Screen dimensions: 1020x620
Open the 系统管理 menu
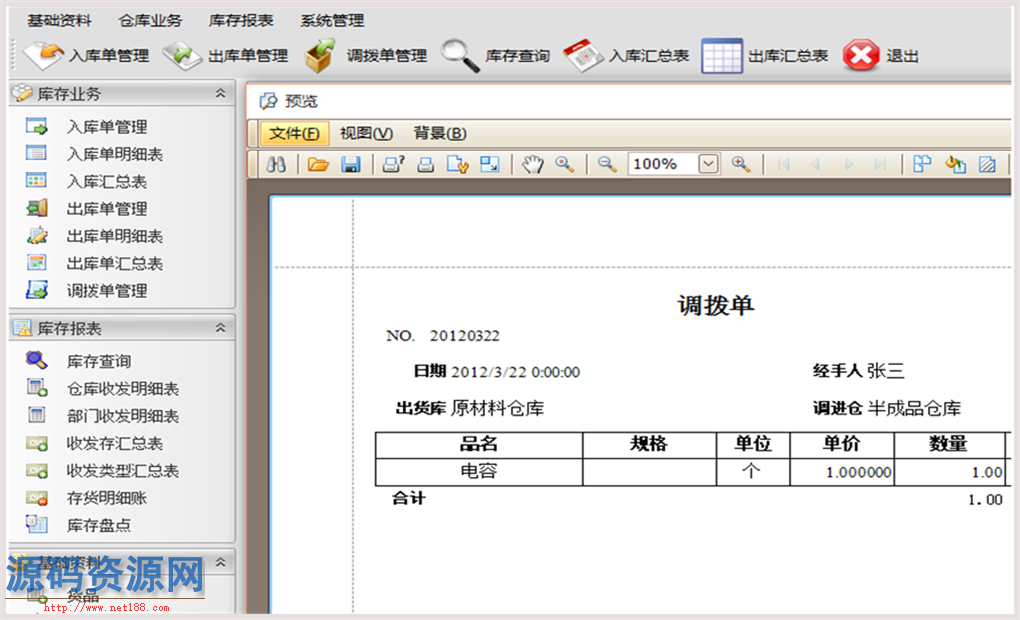332,20
